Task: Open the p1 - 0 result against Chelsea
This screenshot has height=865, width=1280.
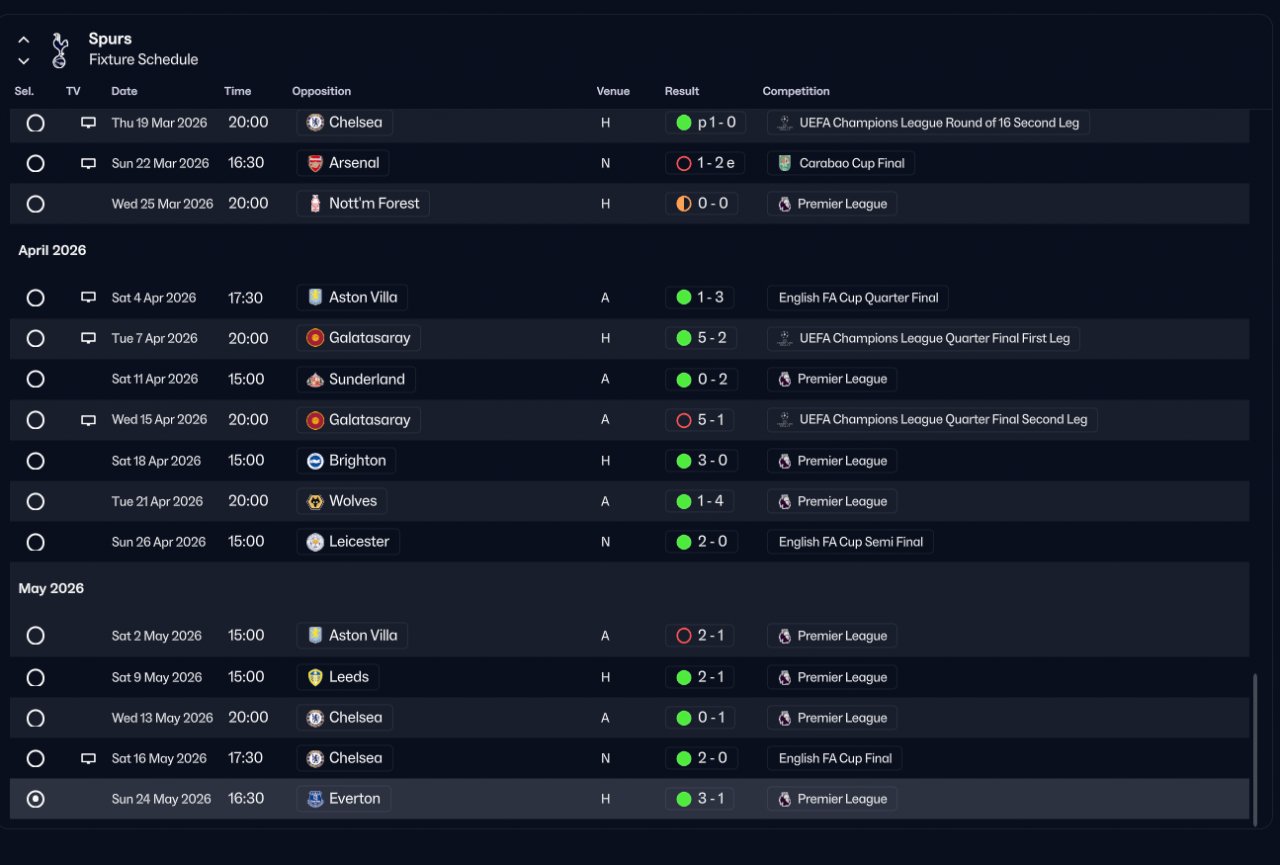Action: [x=705, y=123]
